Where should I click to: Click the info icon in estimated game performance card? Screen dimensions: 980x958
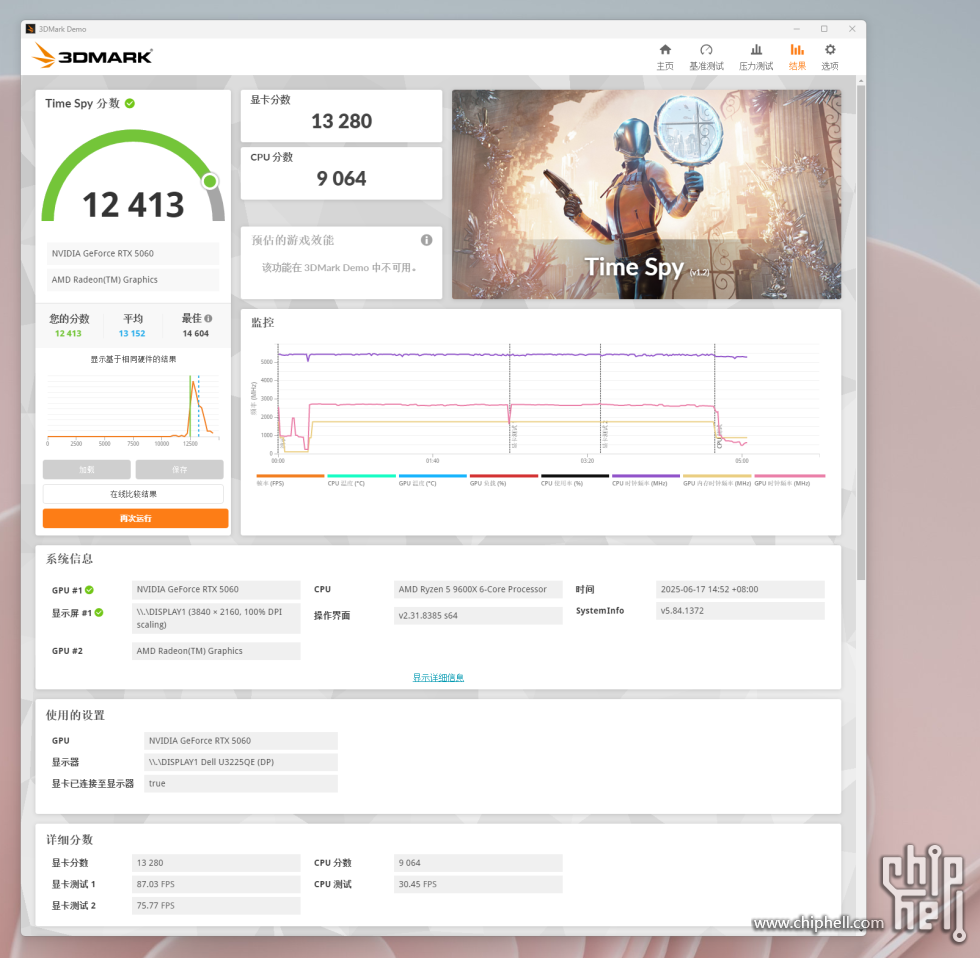426,240
